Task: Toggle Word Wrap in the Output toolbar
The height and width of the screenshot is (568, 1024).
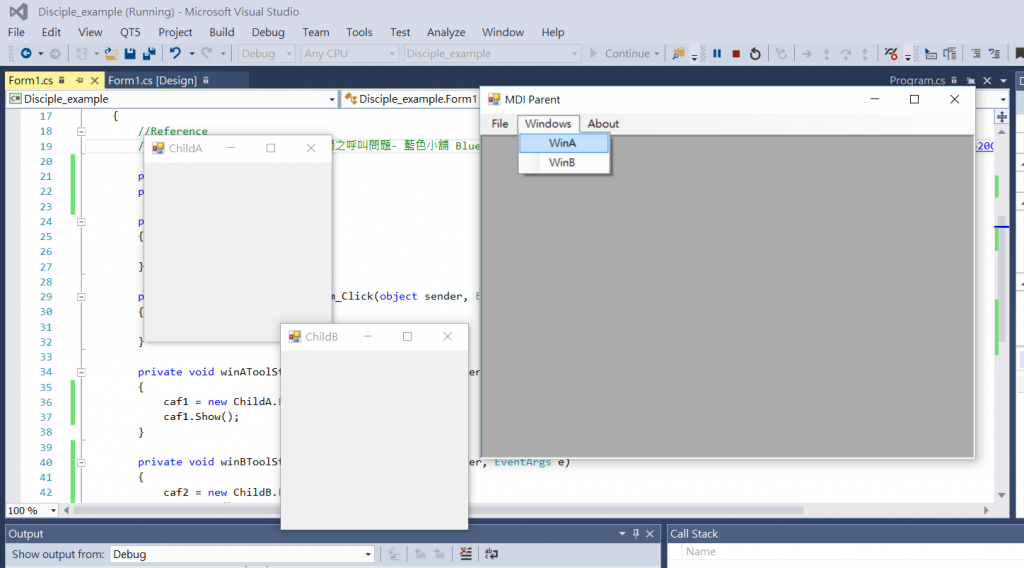Action: [x=491, y=554]
